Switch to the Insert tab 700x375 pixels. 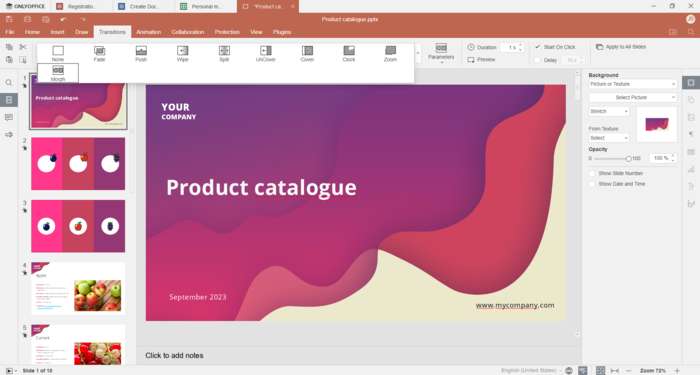coord(57,32)
